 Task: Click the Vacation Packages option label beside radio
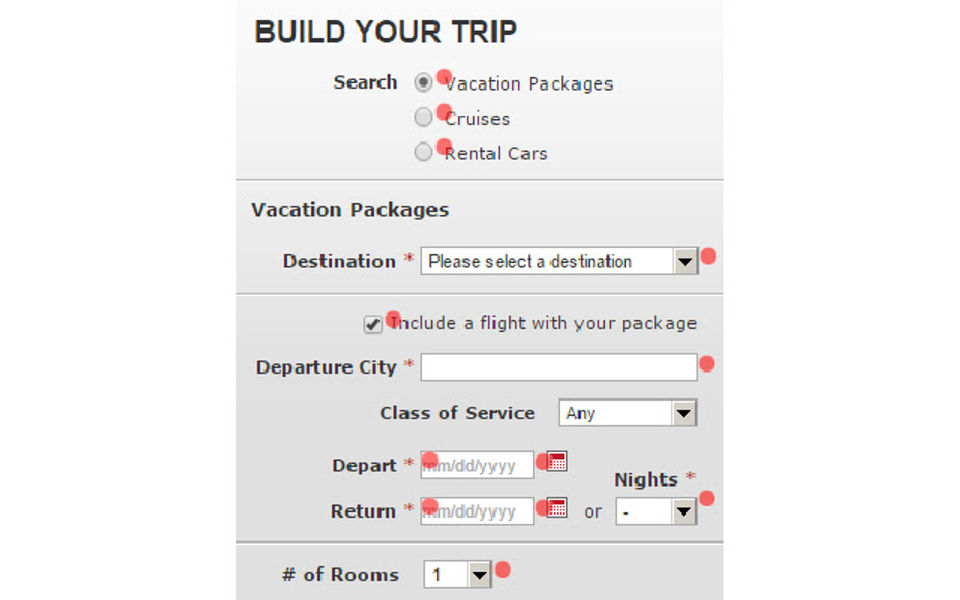[x=531, y=84]
